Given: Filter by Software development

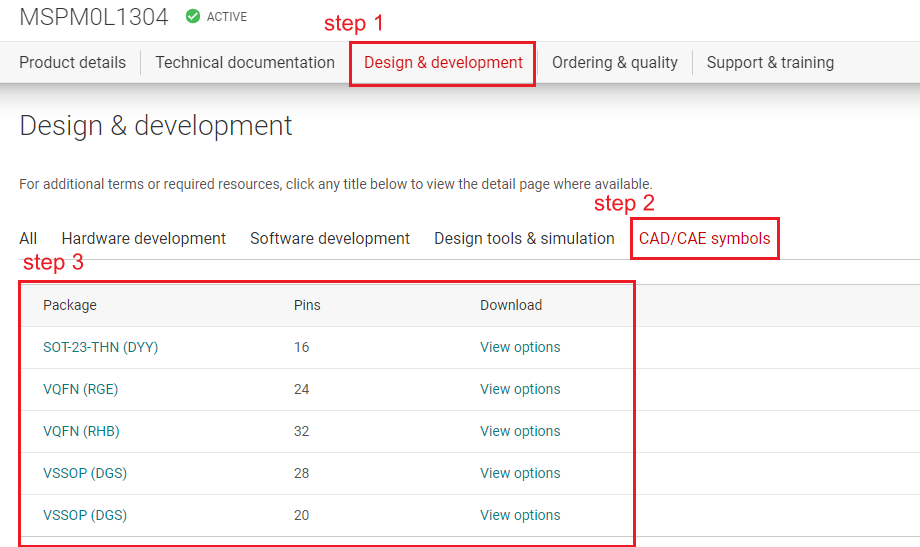Looking at the screenshot, I should [330, 238].
